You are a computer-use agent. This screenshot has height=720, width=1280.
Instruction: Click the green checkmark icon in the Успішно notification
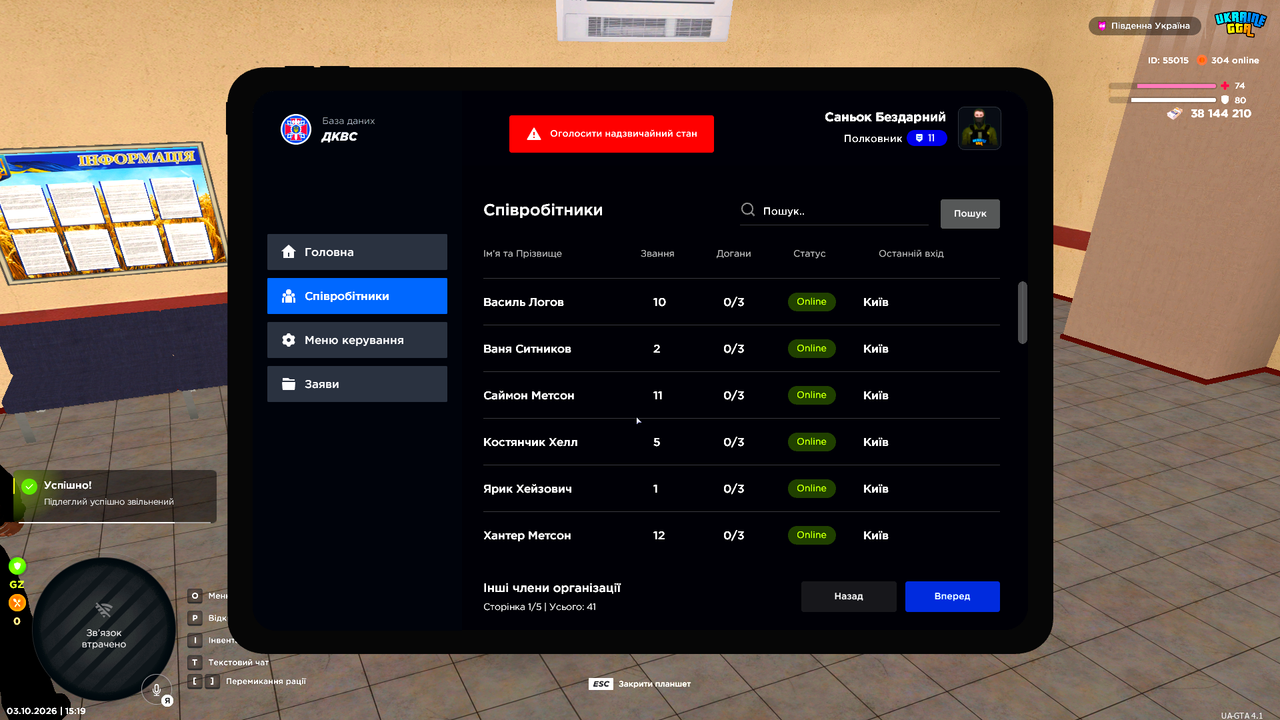pos(29,486)
